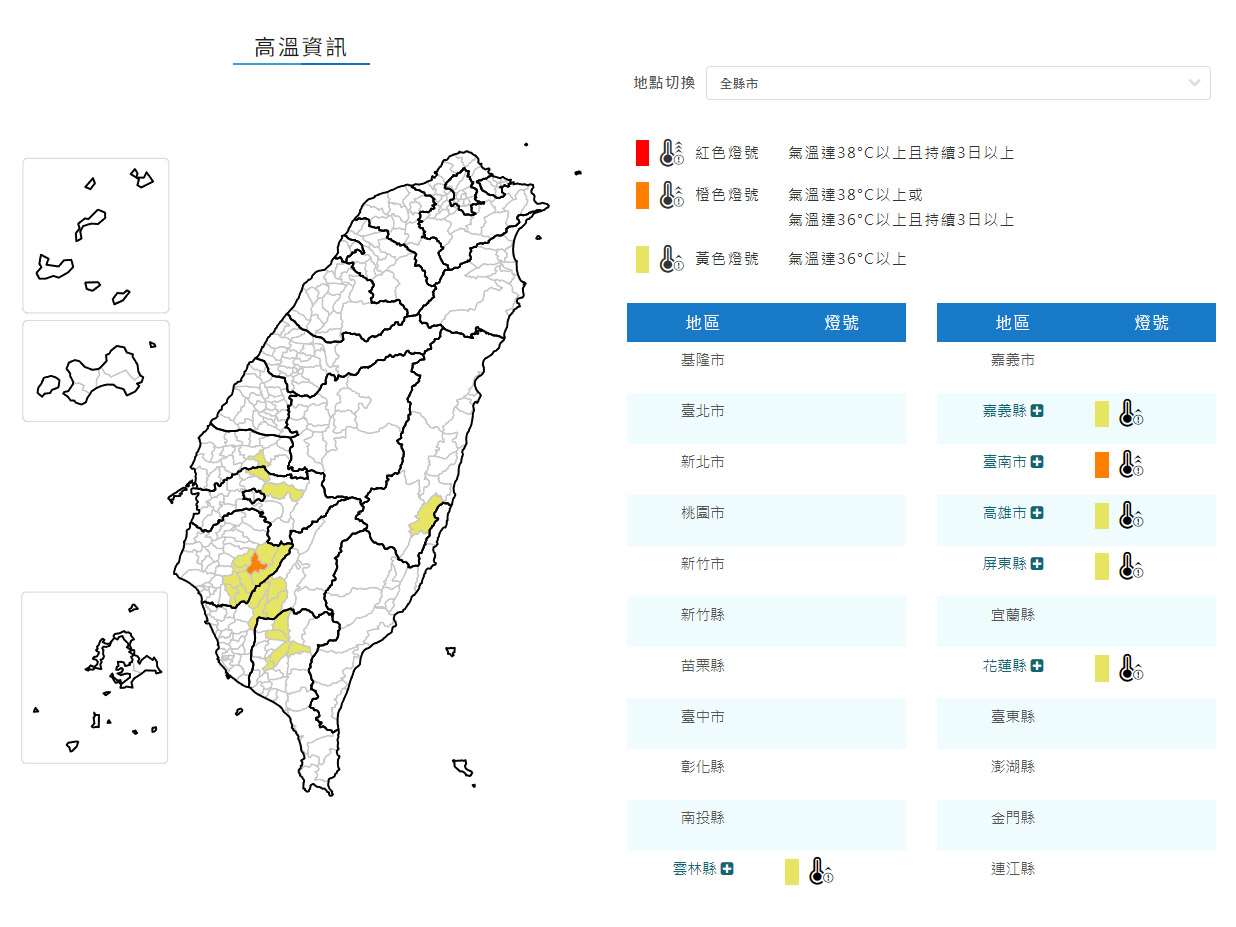Click the yellow swatch in the 屏東縣 row
Screen dimensions: 1236x927
tap(1102, 566)
